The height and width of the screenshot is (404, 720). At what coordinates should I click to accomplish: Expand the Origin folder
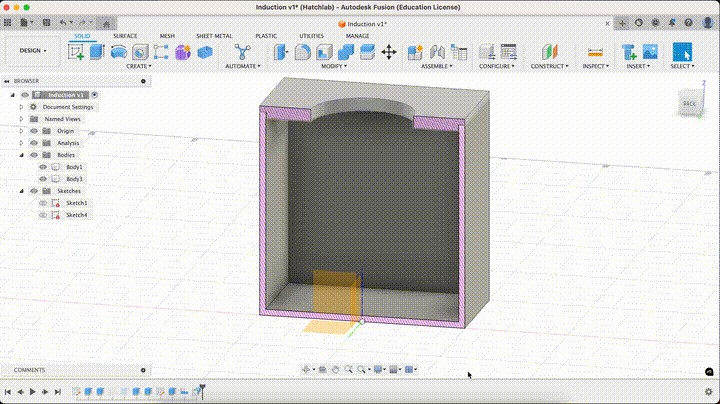coord(21,131)
